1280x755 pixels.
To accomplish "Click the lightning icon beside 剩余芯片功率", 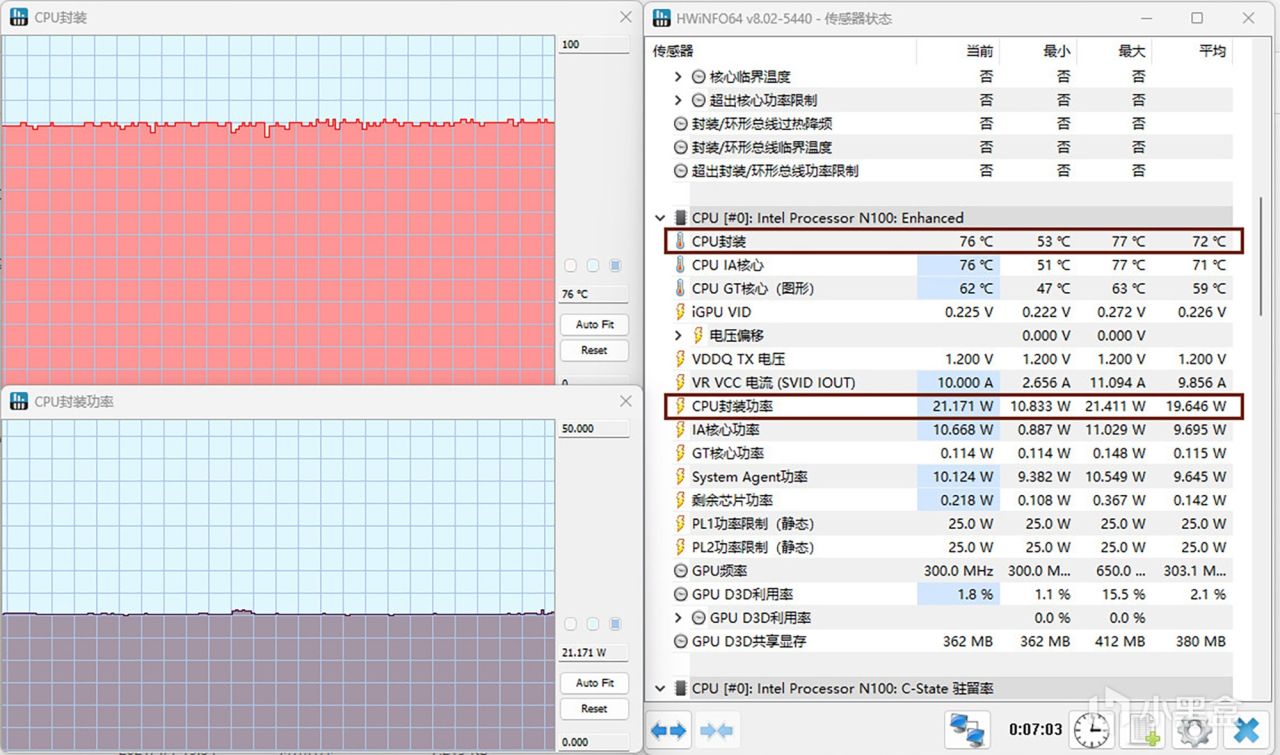I will coord(680,500).
